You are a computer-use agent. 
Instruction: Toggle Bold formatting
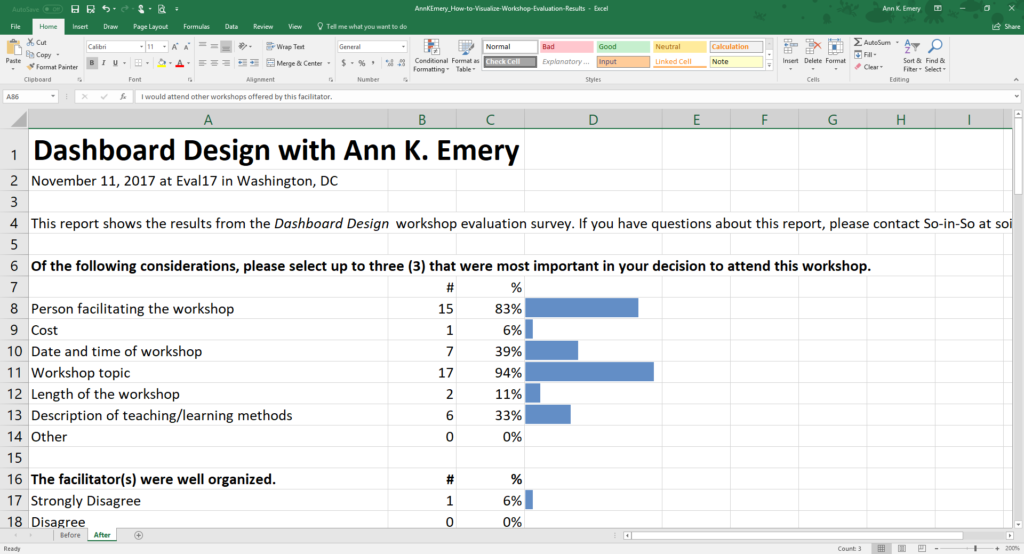(x=92, y=63)
